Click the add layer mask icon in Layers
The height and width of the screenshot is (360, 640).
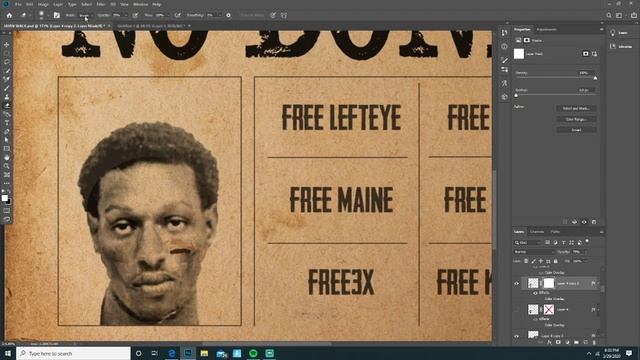(558, 342)
